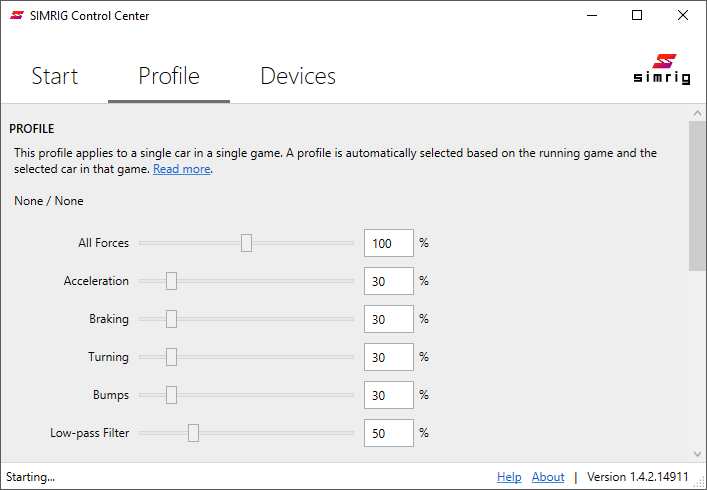Focus the Turning percentage field
Viewport: 707px width, 490px height.
click(x=389, y=357)
